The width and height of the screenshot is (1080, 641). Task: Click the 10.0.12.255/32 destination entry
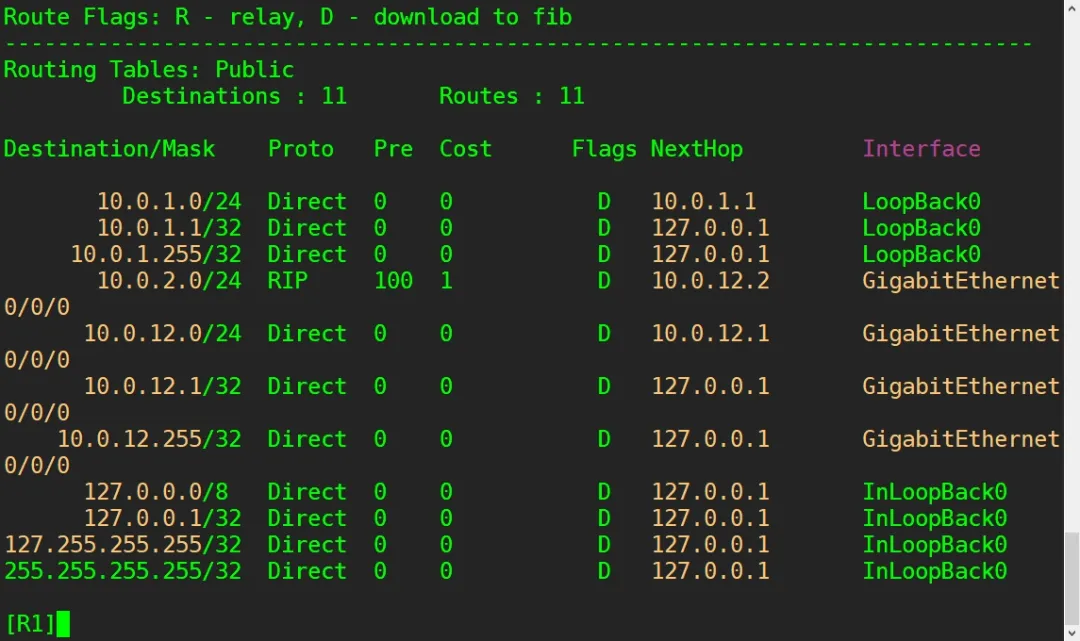[149, 439]
